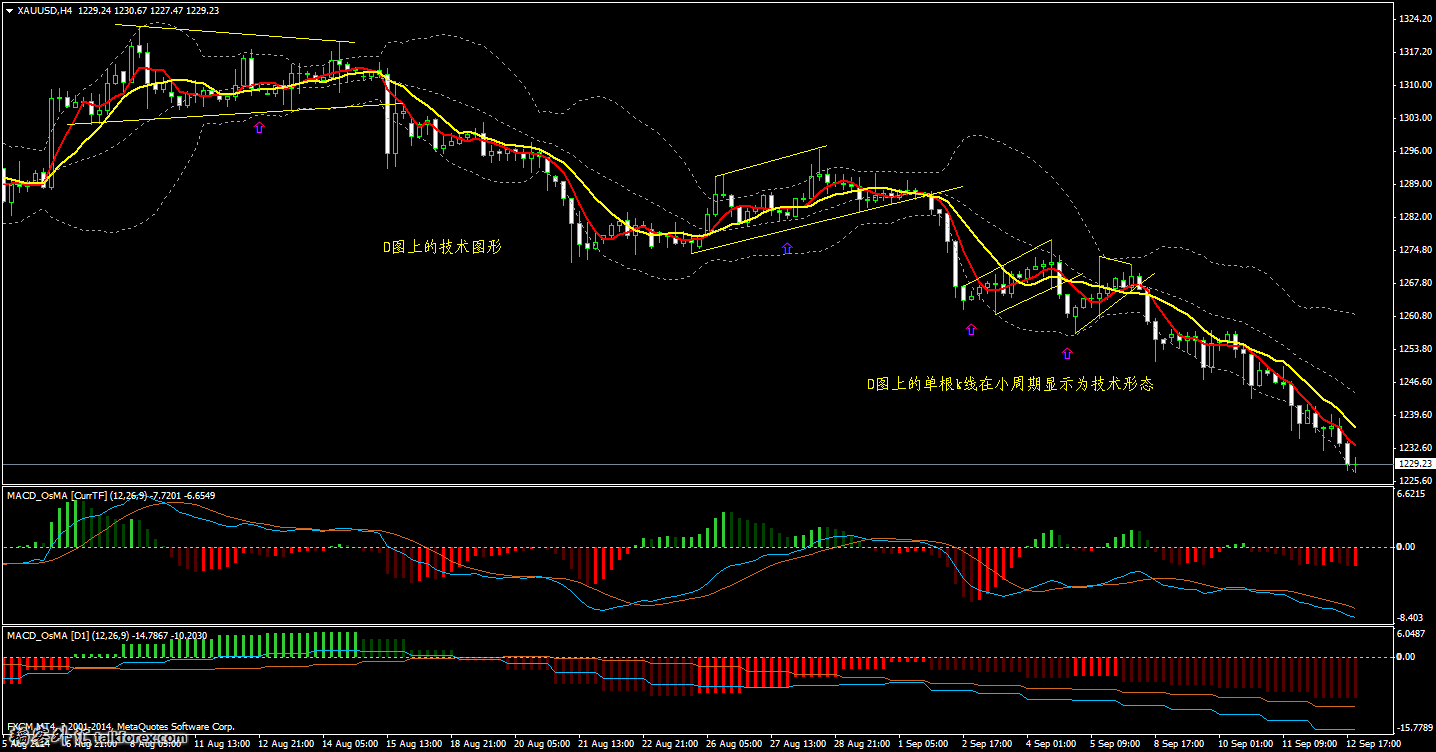Click the 18 Aug 21:00 time axis label

click(478, 744)
